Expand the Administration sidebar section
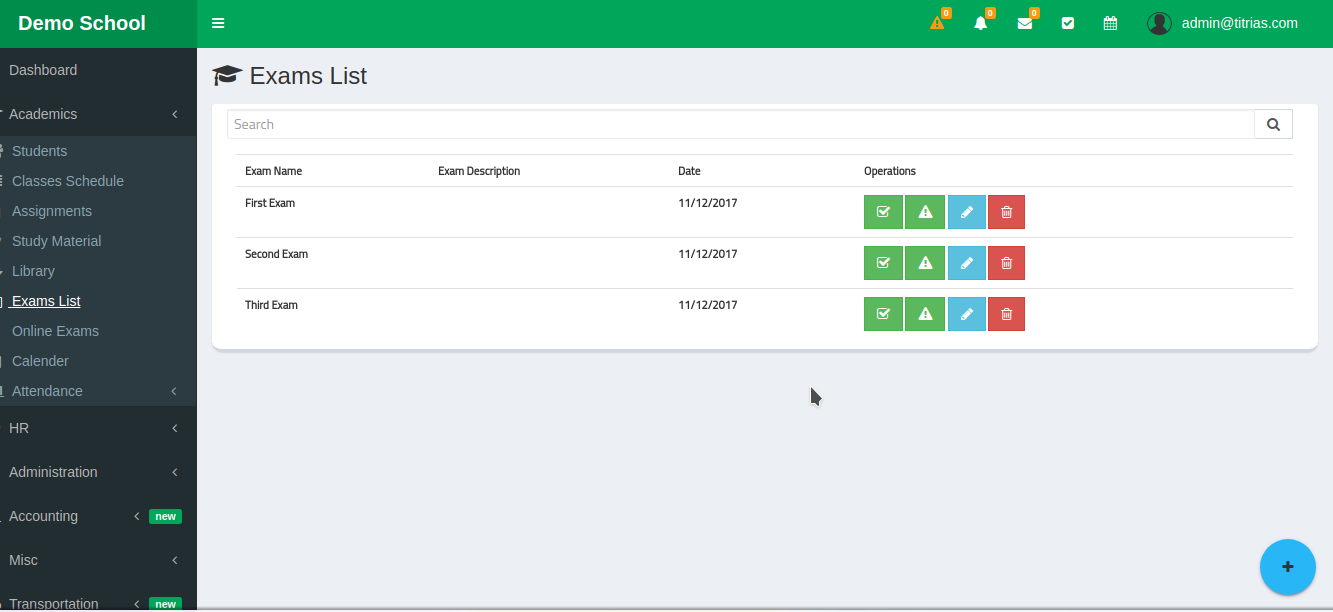 (98, 472)
